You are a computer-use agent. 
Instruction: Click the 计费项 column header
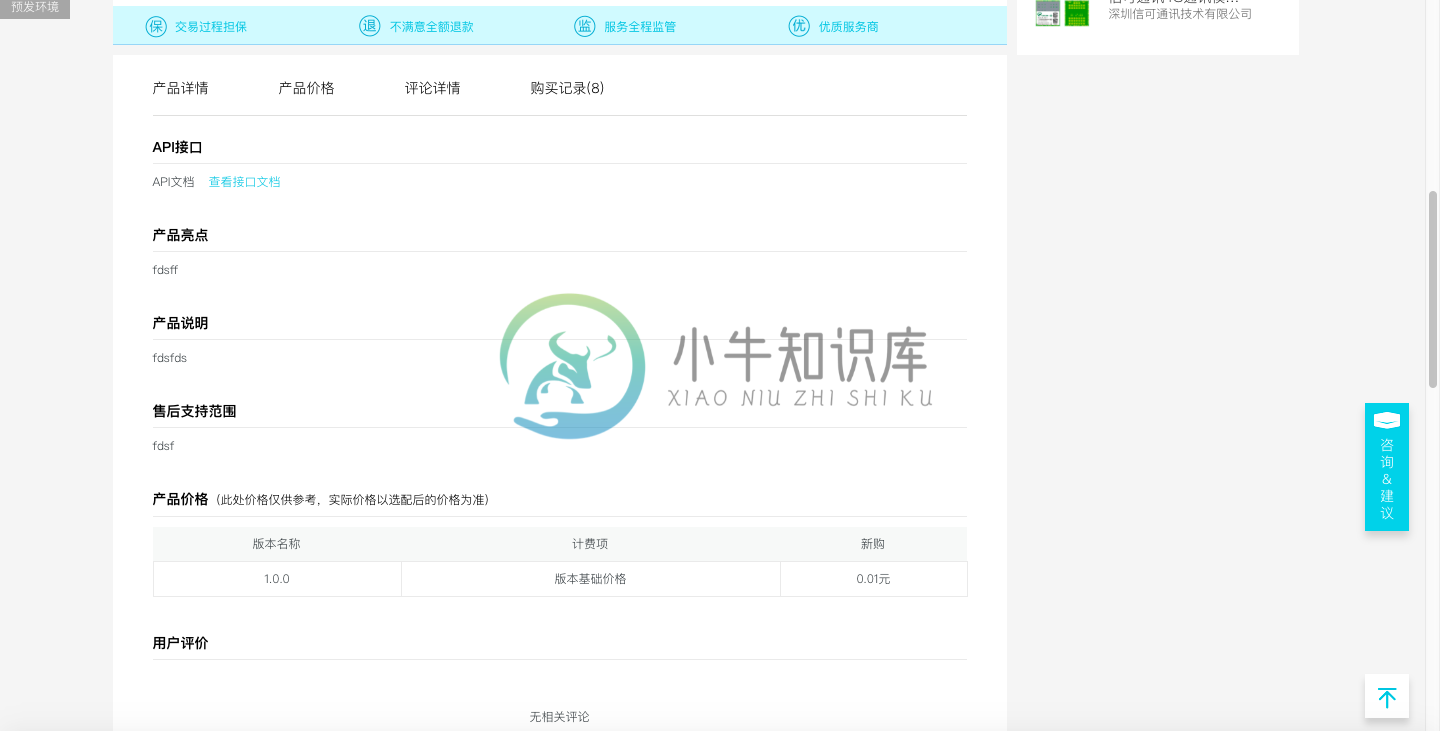point(591,544)
